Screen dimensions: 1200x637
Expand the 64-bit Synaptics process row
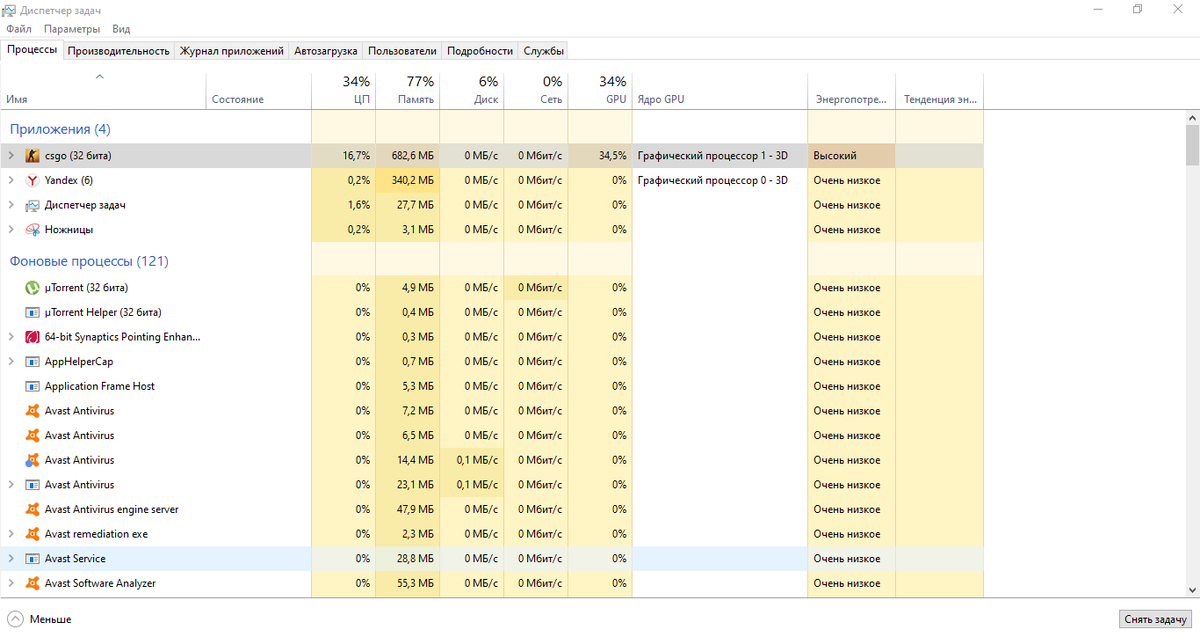pos(11,337)
